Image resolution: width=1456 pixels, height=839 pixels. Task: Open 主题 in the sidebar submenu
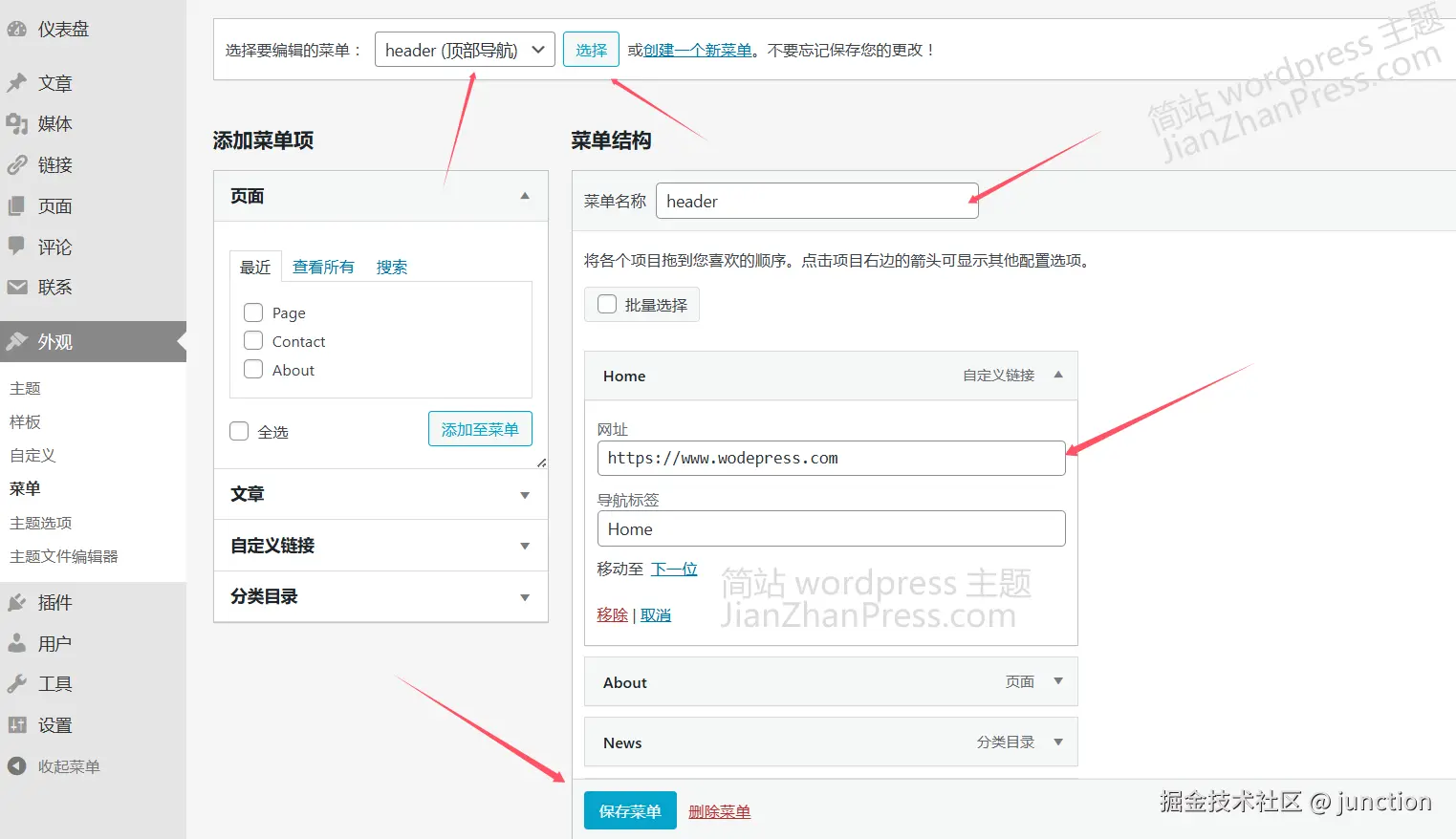point(25,388)
